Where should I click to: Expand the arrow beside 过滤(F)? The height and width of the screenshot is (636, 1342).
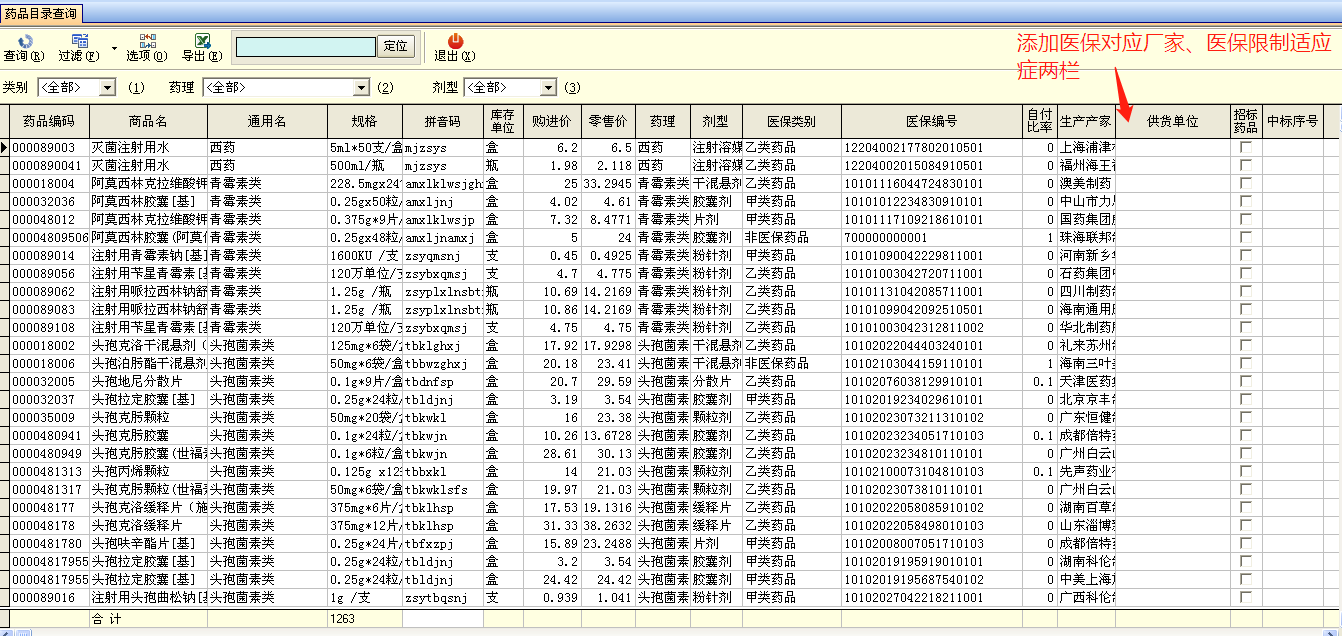pos(113,47)
